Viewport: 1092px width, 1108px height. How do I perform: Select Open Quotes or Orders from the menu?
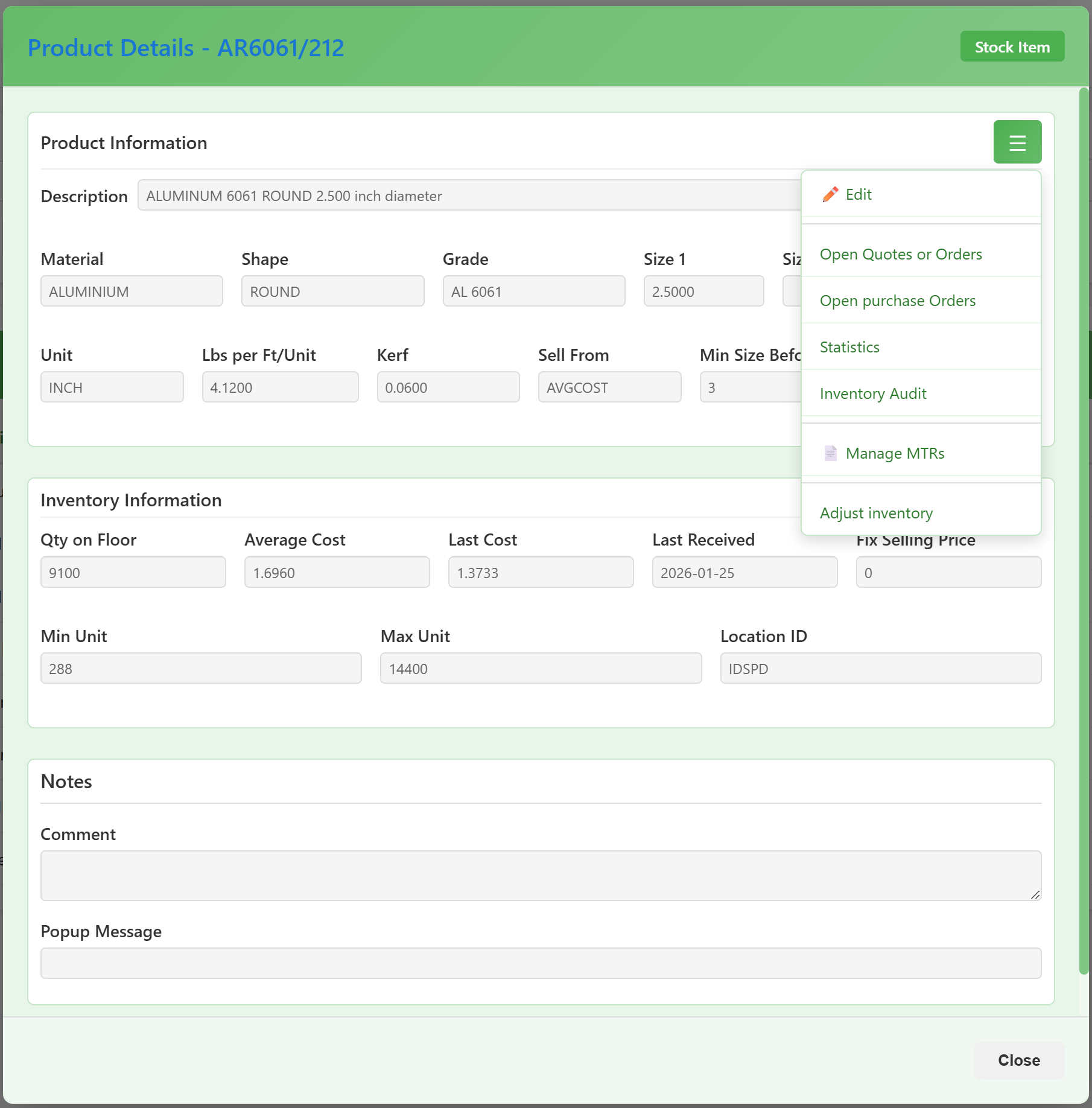coord(900,254)
